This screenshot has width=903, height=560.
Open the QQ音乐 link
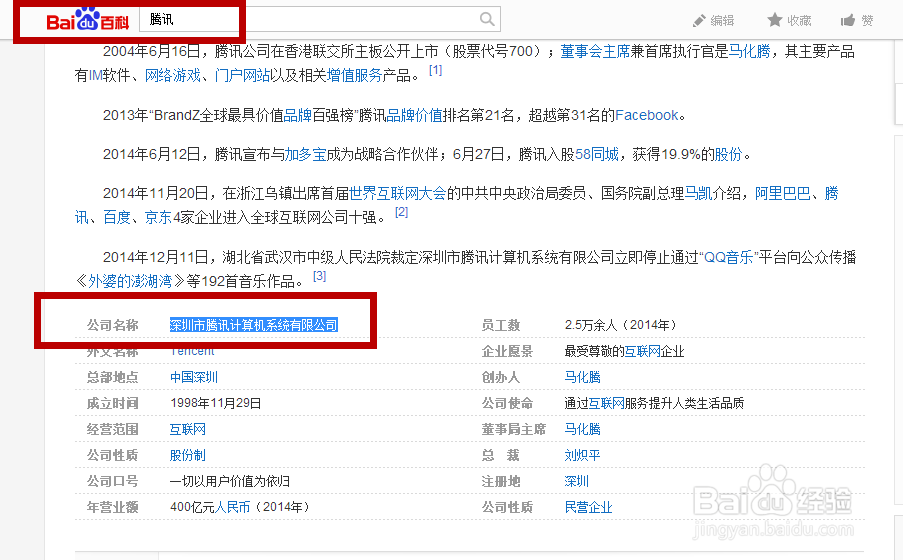coord(729,257)
